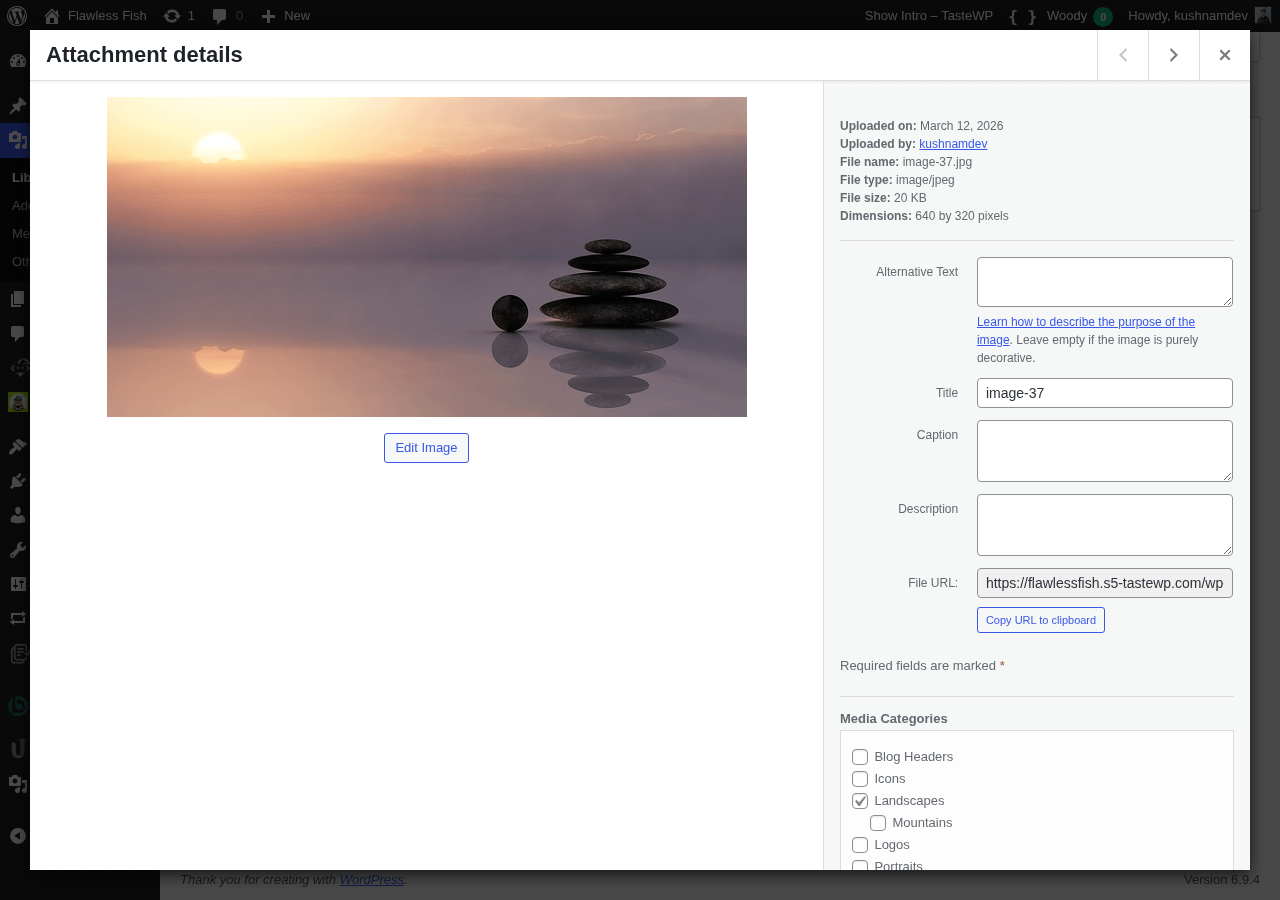Screen dimensions: 1280x900
Task: Copy the file URL to clipboard
Action: click(1040, 620)
